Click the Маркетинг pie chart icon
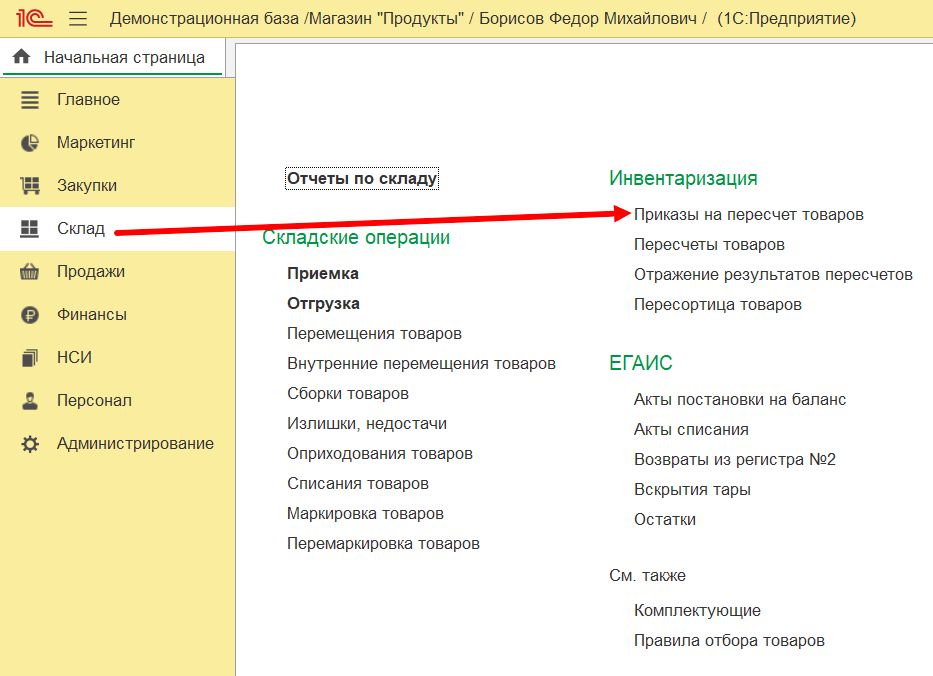 coord(30,143)
